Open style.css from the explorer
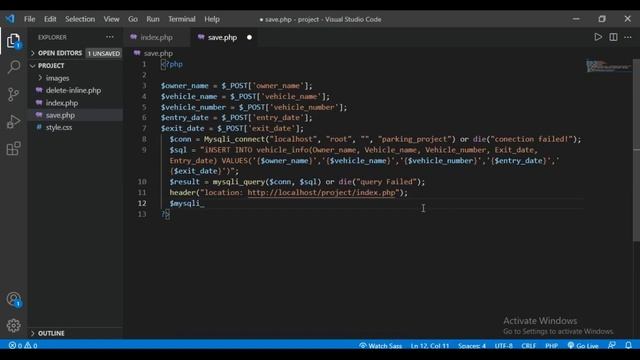Image resolution: width=640 pixels, height=360 pixels. coord(59,127)
